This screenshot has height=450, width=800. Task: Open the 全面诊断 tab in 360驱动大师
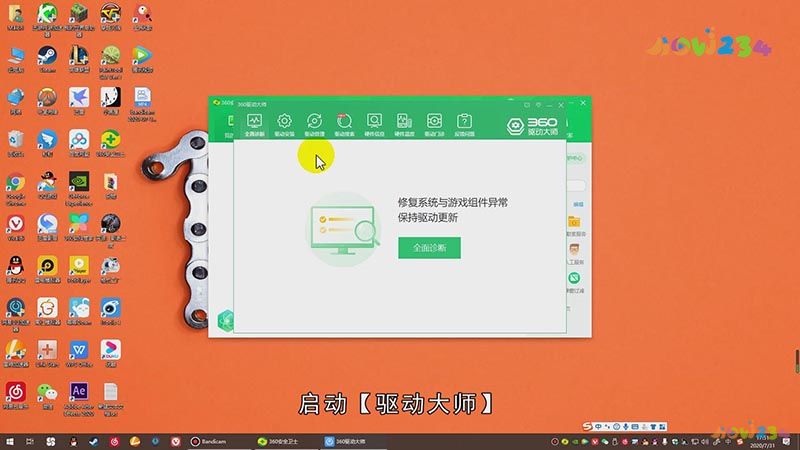tap(254, 125)
